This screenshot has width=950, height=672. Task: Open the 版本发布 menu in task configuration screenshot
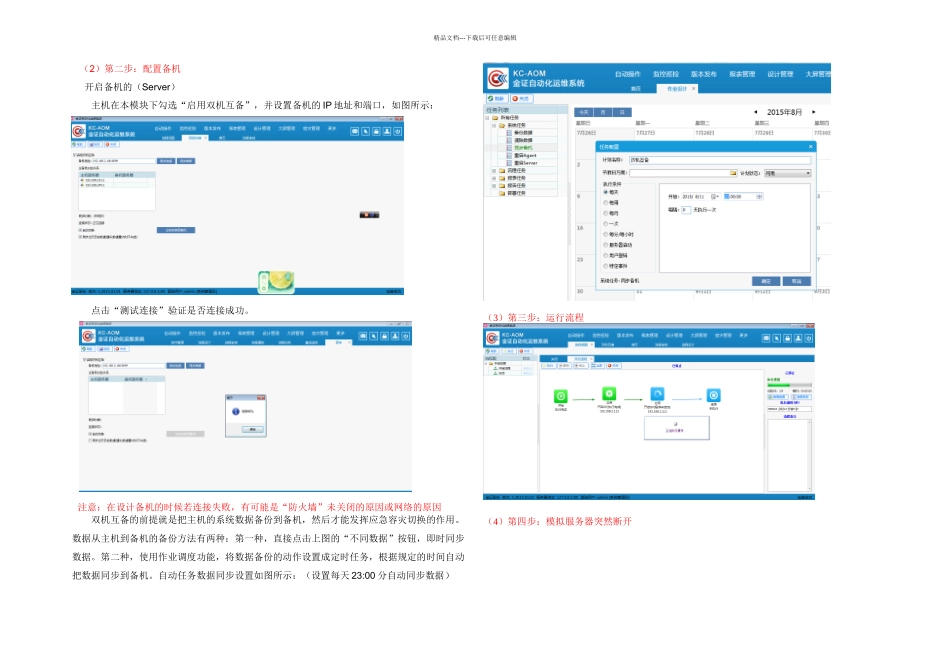(703, 74)
